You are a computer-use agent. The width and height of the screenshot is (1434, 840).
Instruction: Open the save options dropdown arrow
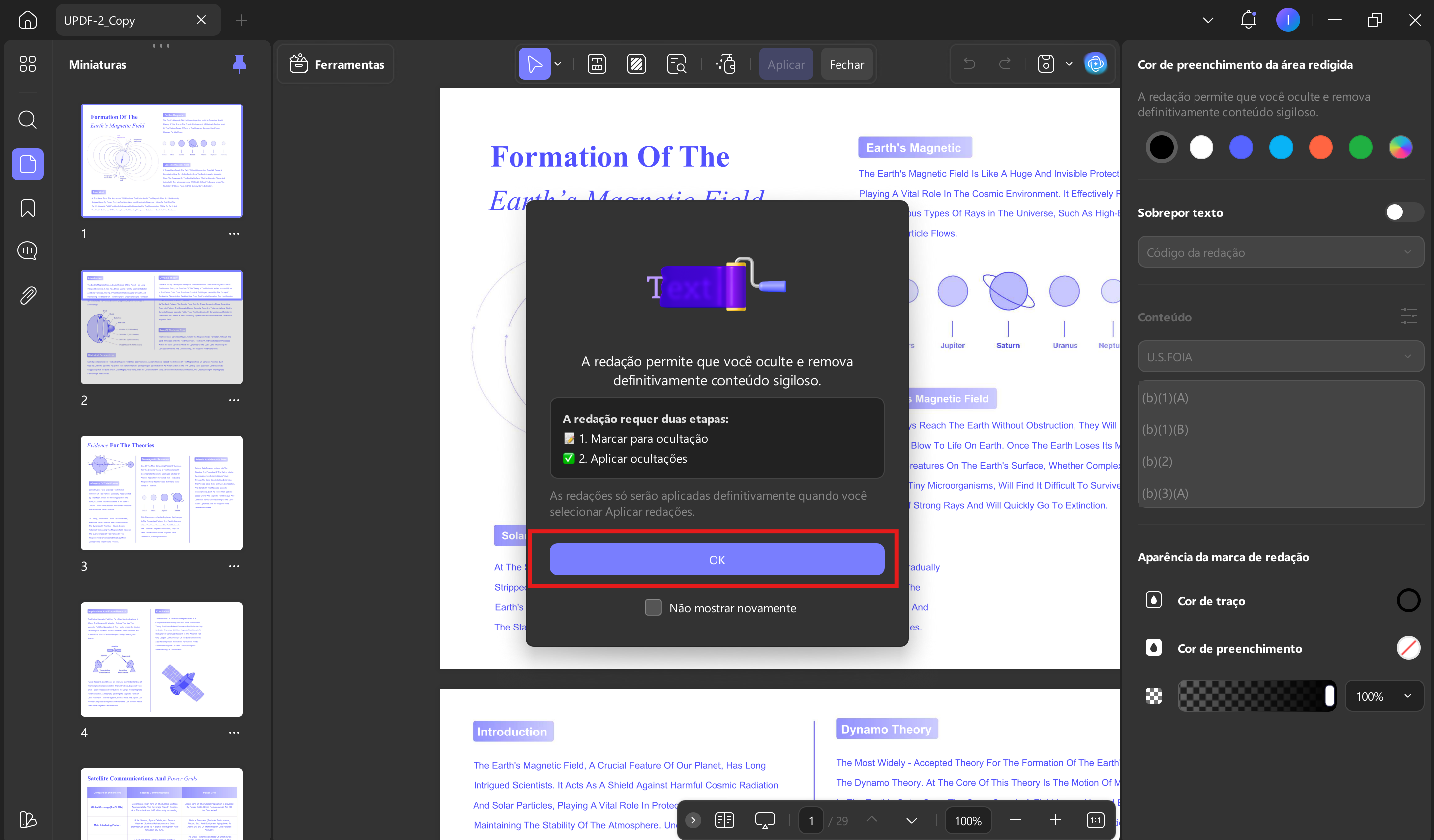(1069, 64)
